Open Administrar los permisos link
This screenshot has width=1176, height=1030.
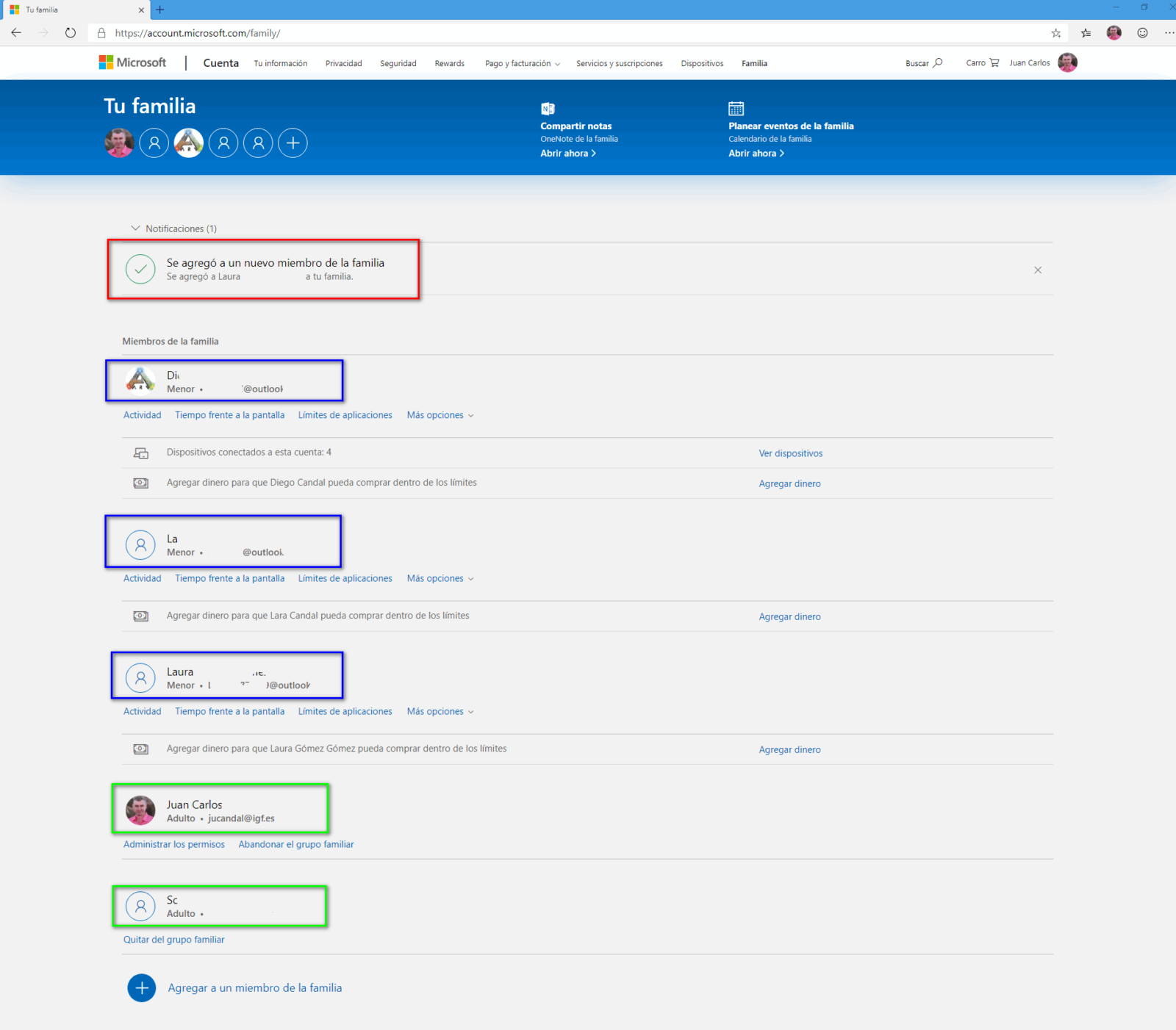(x=173, y=845)
